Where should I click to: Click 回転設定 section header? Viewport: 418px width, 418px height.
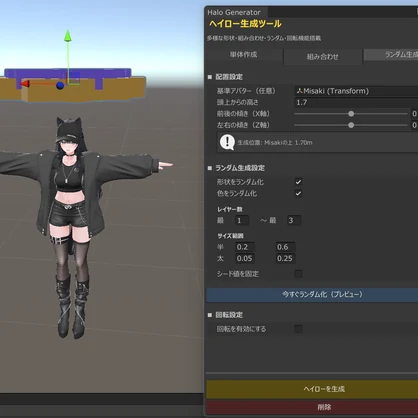(229, 315)
